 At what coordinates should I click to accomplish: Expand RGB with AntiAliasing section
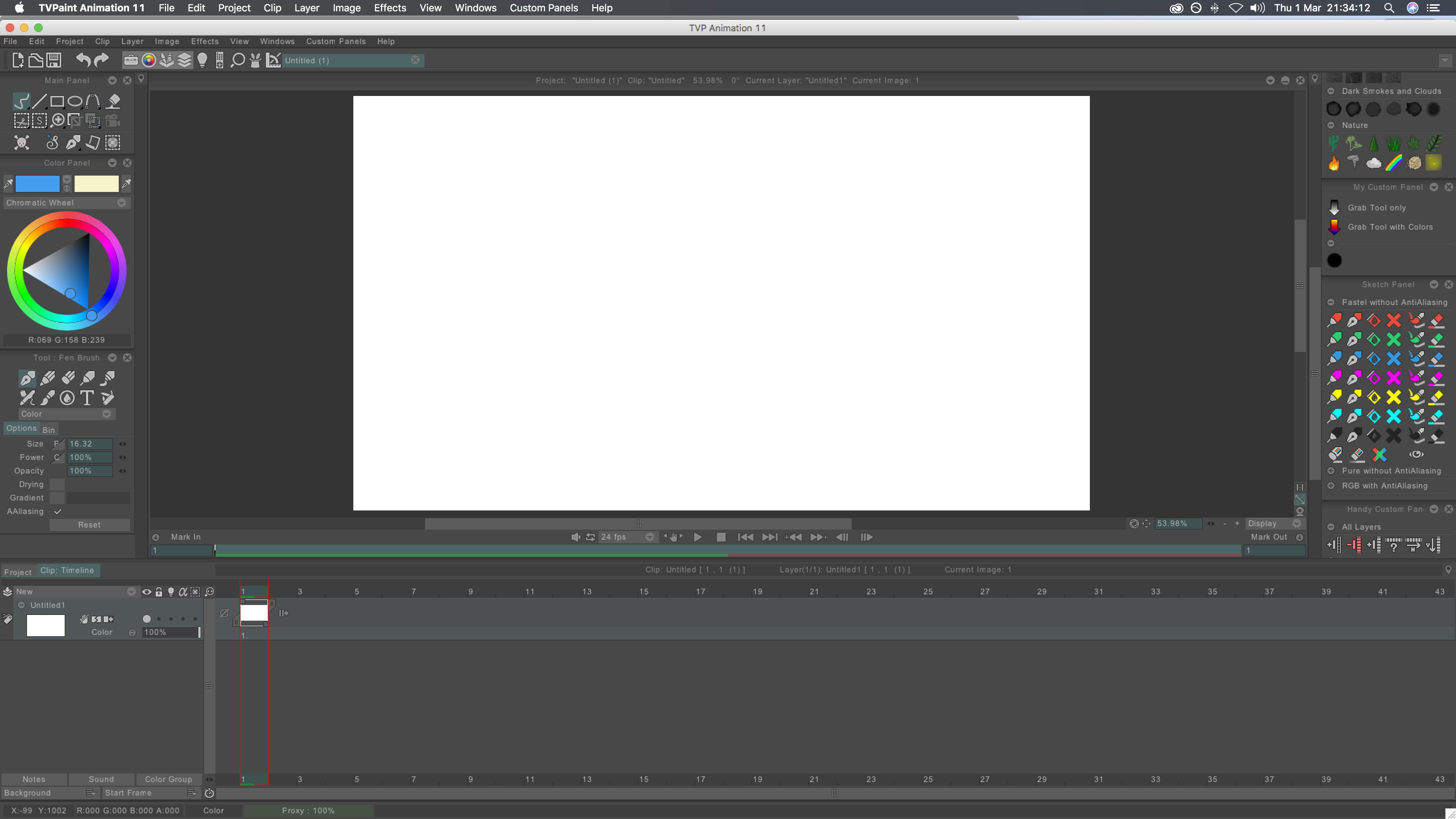[x=1331, y=486]
